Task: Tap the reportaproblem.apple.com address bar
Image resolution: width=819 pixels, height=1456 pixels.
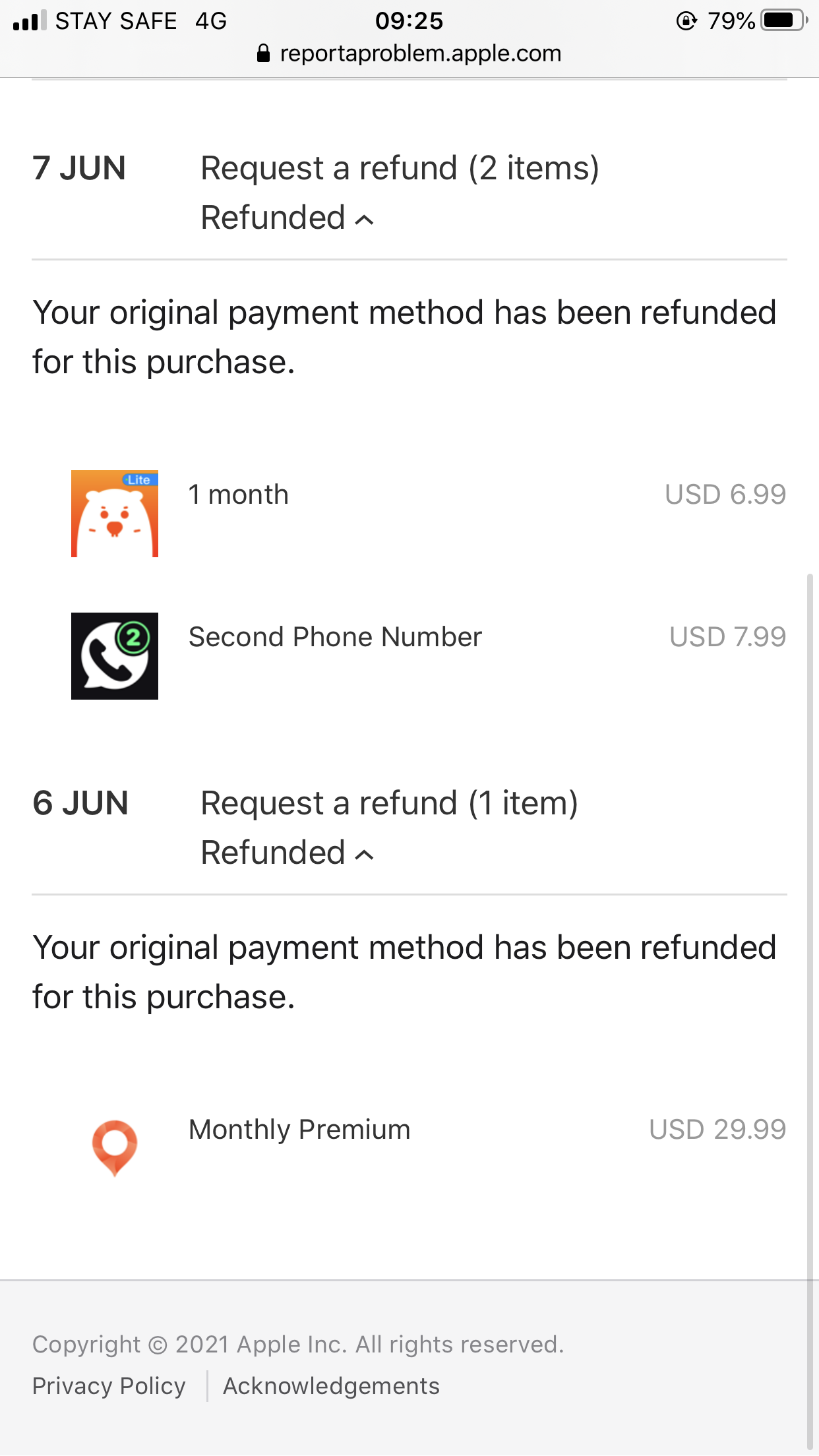Action: pos(420,53)
